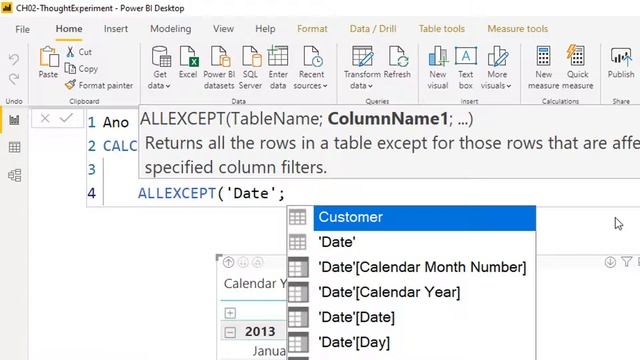Open the Data / Drill tab
Screen dimensions: 640x360
[x=373, y=29]
